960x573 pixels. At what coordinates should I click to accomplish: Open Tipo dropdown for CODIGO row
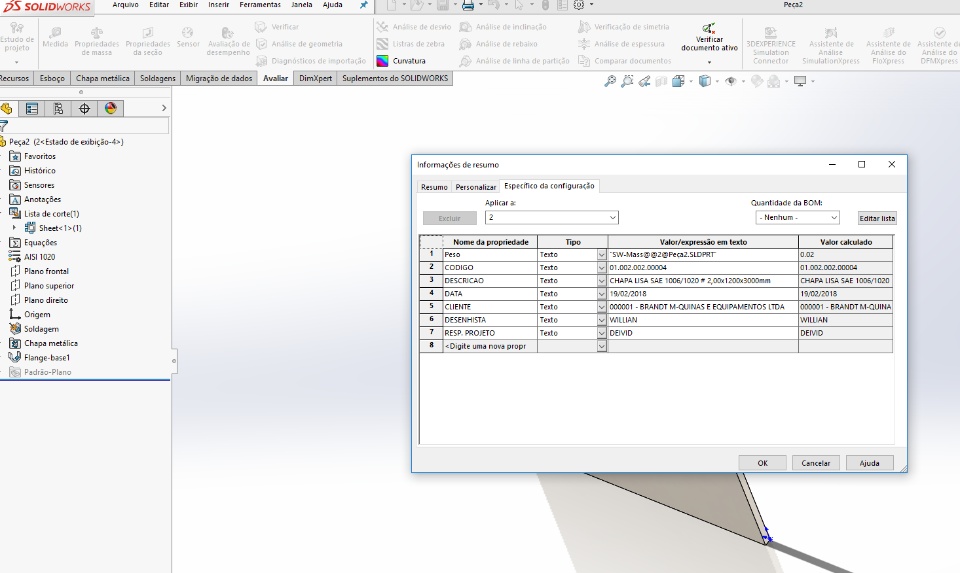(x=601, y=268)
